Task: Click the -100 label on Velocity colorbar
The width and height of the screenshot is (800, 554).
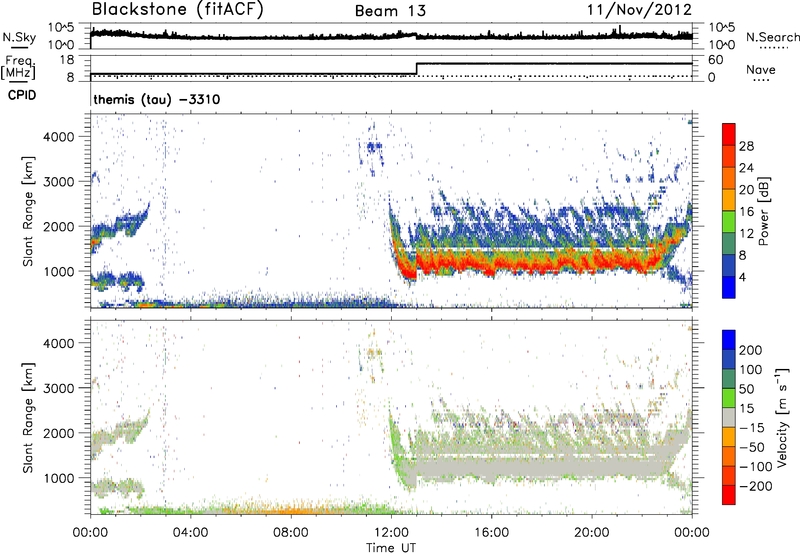Action: [756, 467]
